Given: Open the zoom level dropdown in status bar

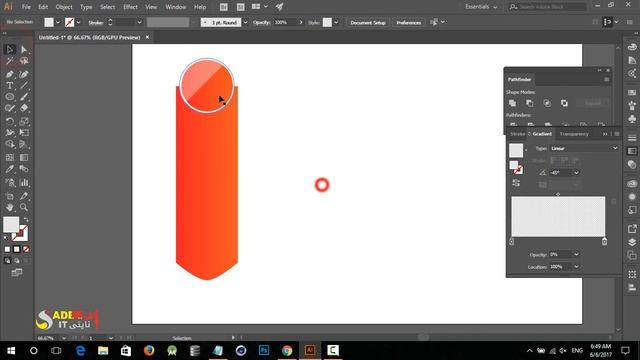Looking at the screenshot, I should point(64,338).
